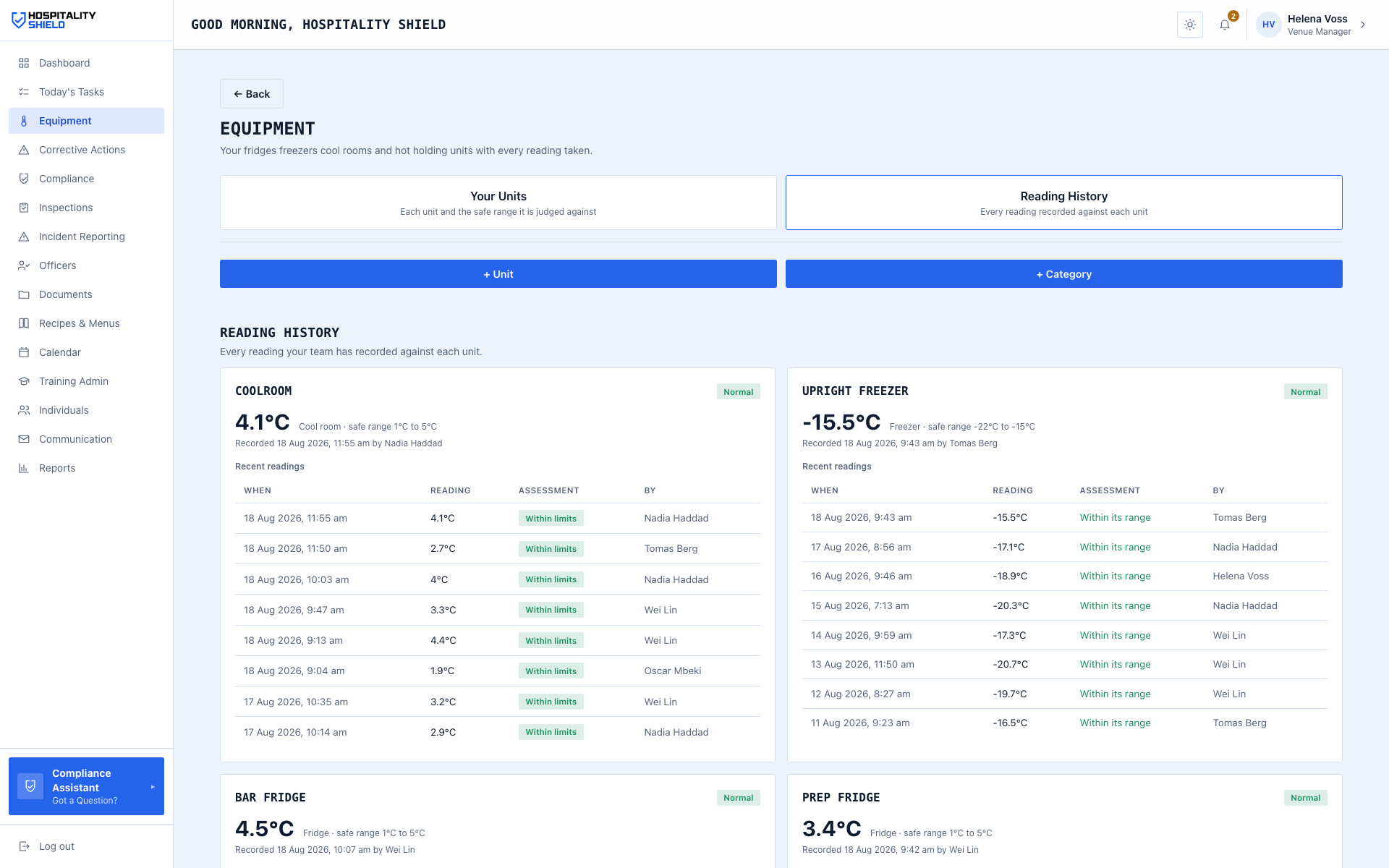This screenshot has width=1389, height=868.
Task: Click the Reports bar chart icon
Action: tap(24, 468)
